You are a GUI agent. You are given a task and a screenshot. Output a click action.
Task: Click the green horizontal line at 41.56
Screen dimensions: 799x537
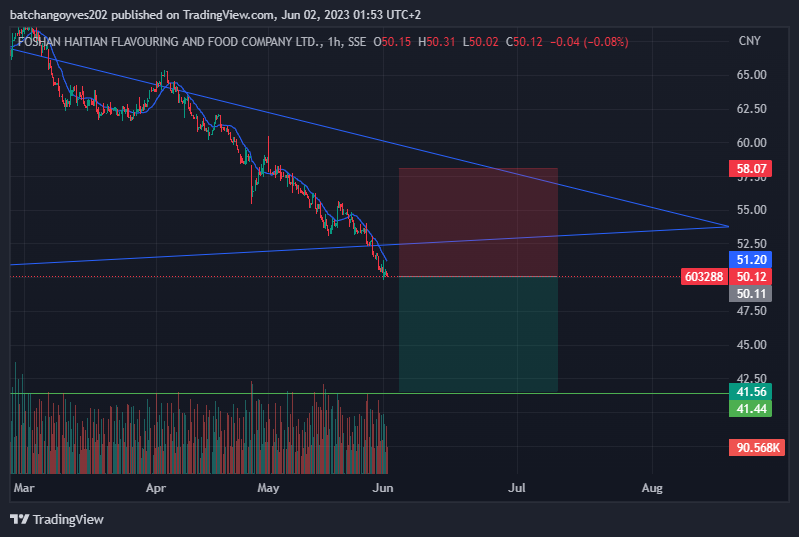coord(369,393)
